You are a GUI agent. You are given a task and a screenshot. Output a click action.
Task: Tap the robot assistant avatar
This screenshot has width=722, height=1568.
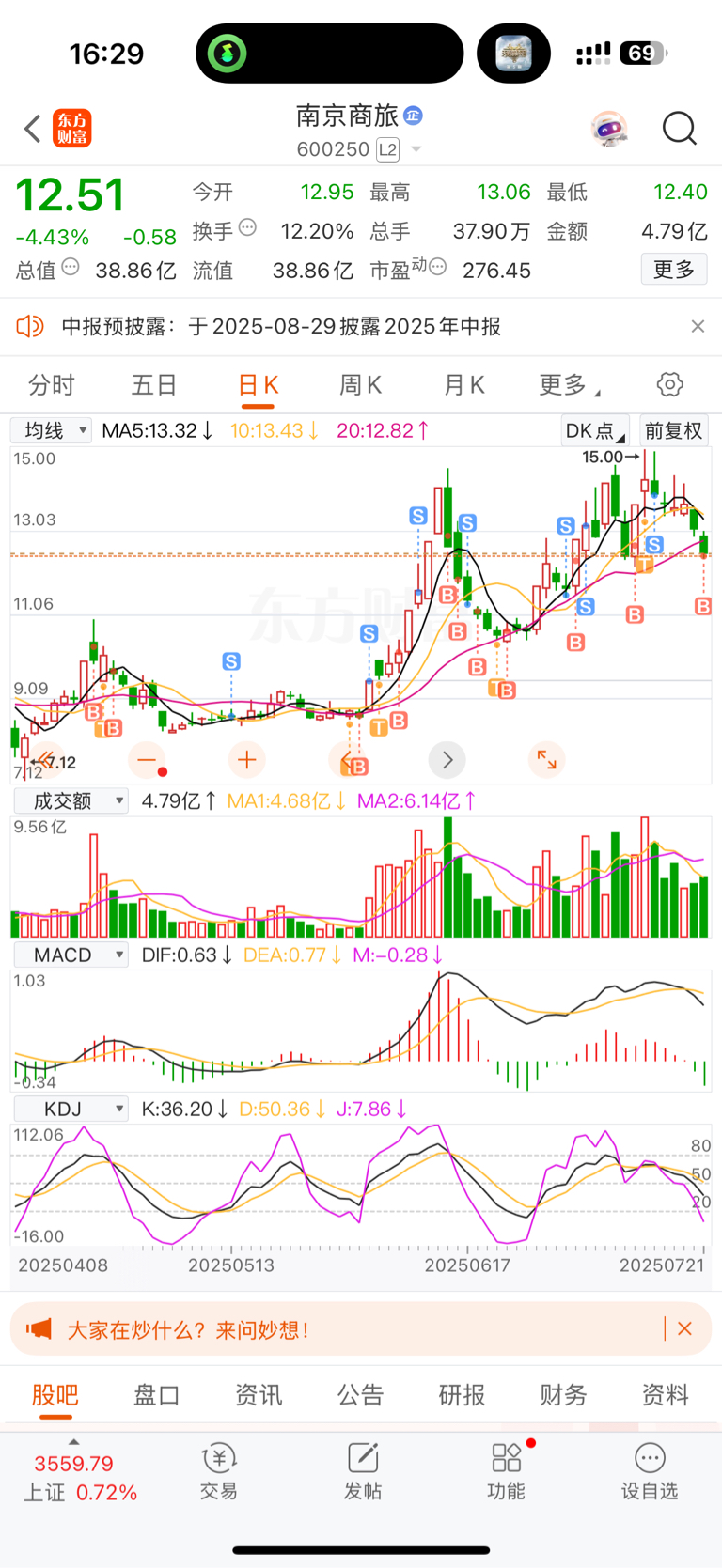tap(609, 129)
